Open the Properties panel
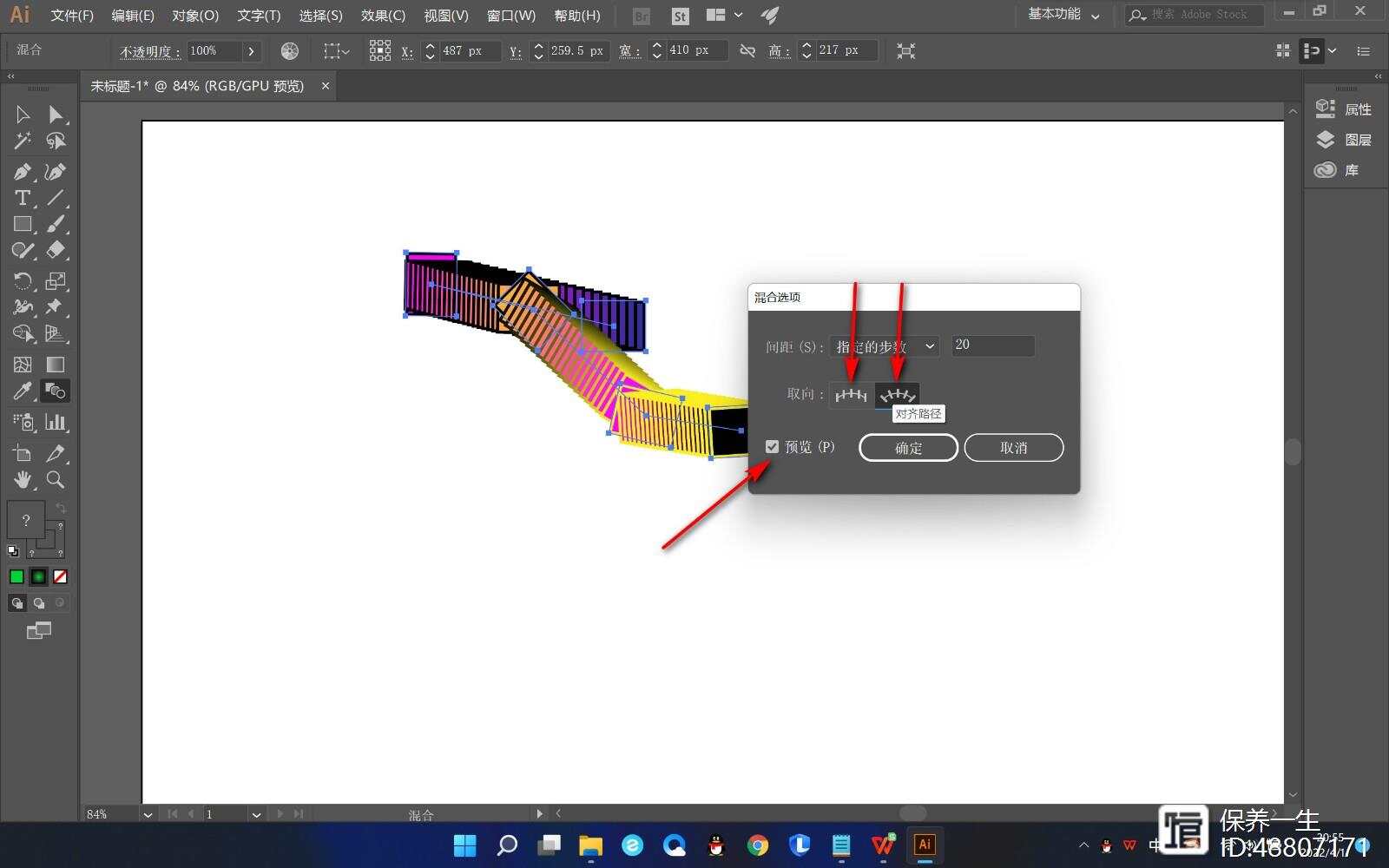This screenshot has width=1389, height=868. pos(1344,109)
